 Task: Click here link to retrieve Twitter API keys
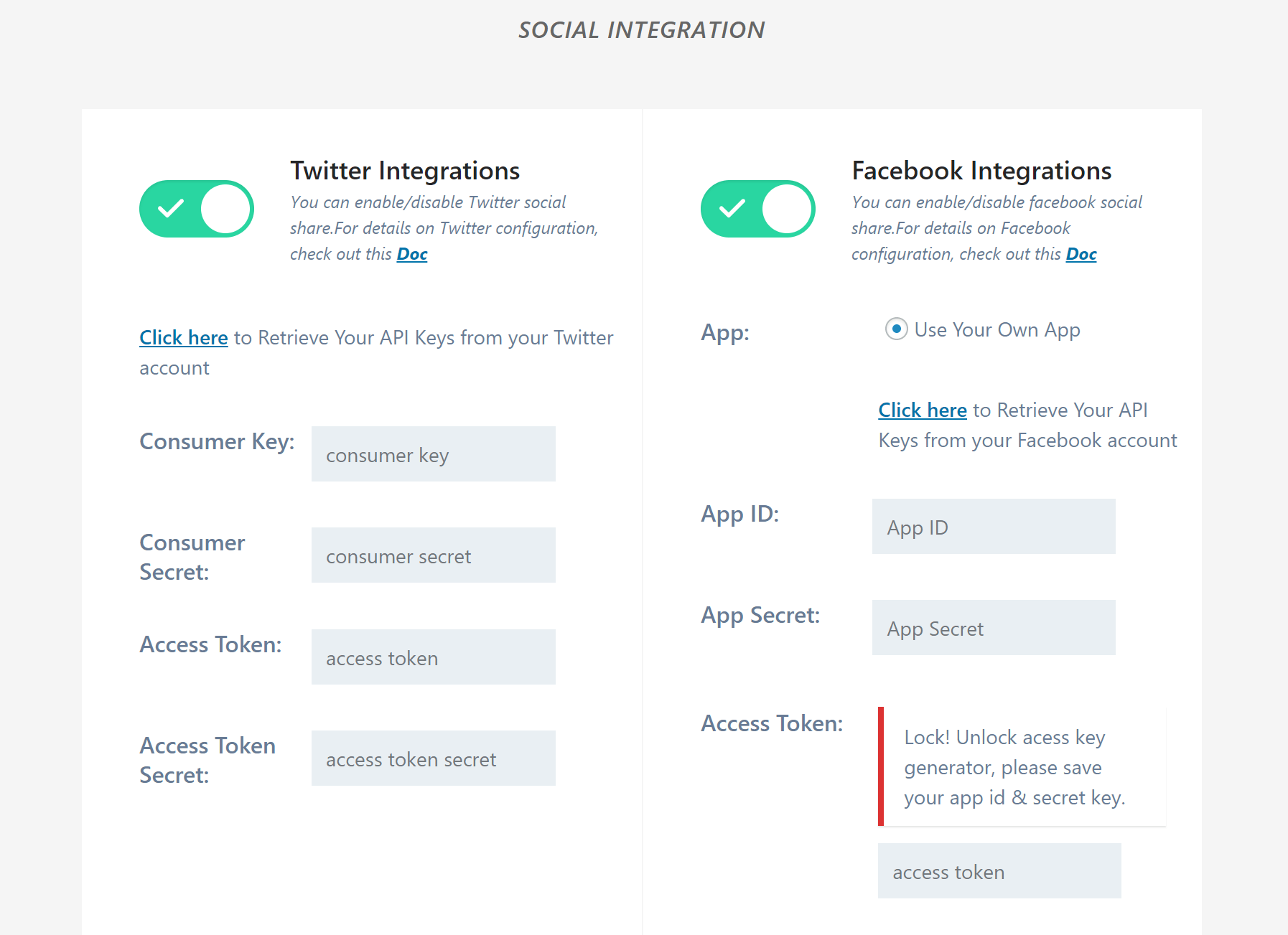(x=184, y=337)
